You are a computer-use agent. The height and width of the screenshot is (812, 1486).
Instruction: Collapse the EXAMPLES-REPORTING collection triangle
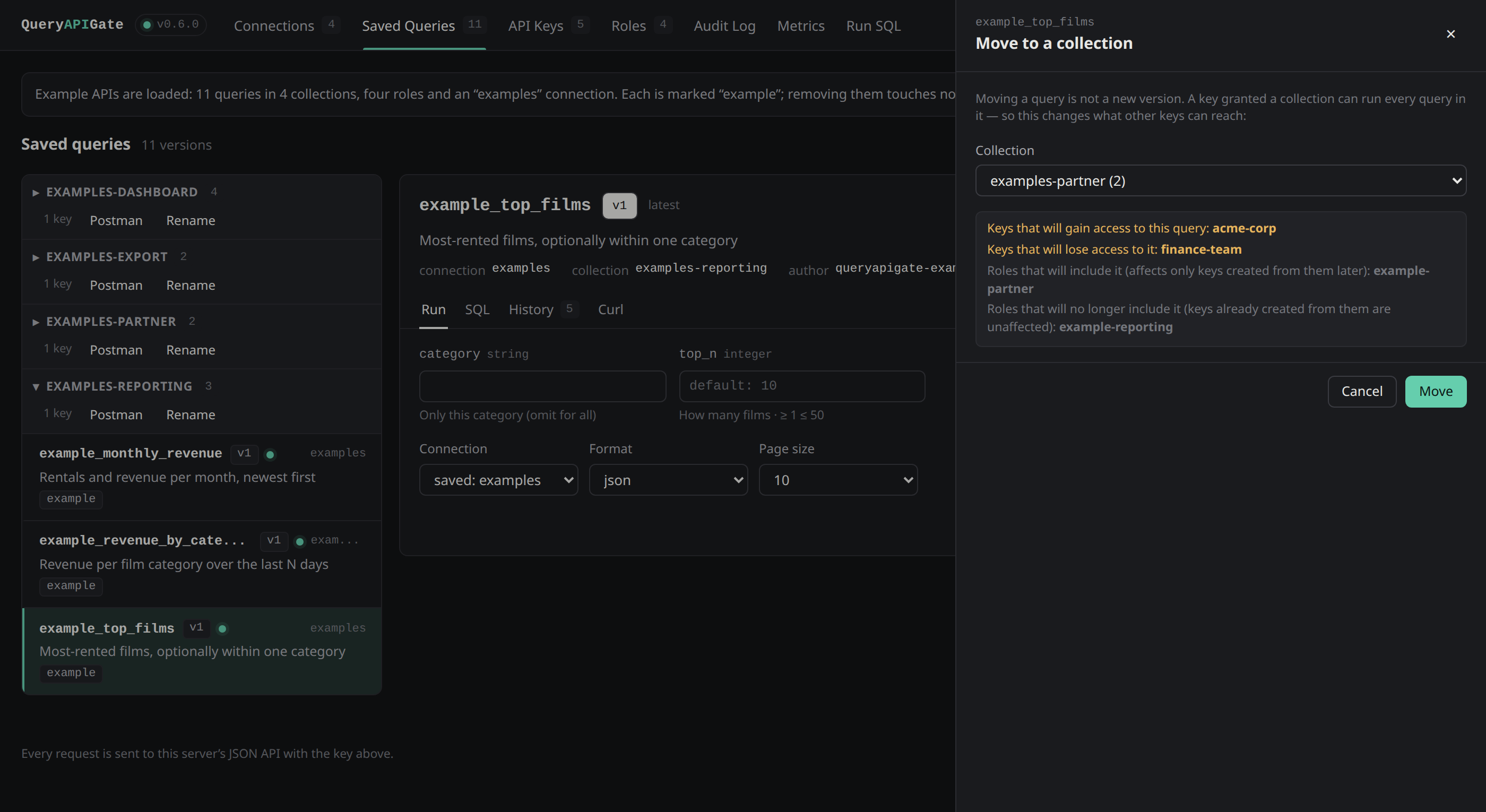point(36,387)
